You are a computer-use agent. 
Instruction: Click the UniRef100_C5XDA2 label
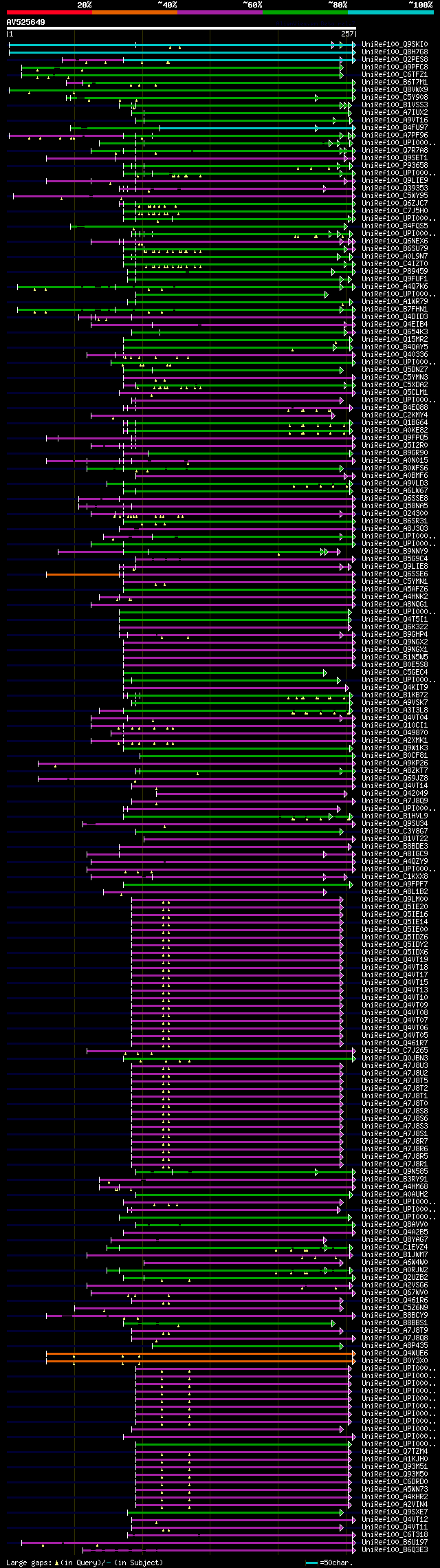395,385
